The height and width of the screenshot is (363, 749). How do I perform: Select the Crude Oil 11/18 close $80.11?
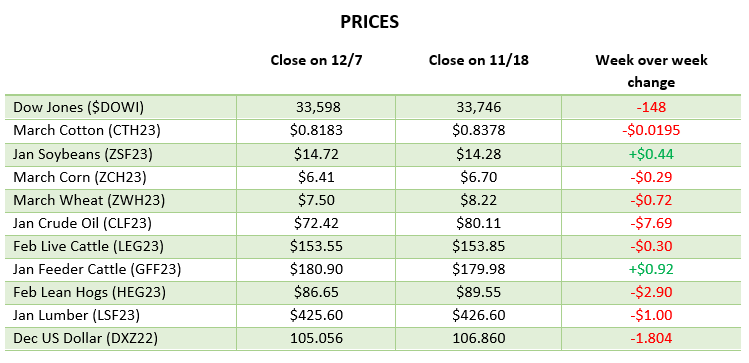pos(479,223)
